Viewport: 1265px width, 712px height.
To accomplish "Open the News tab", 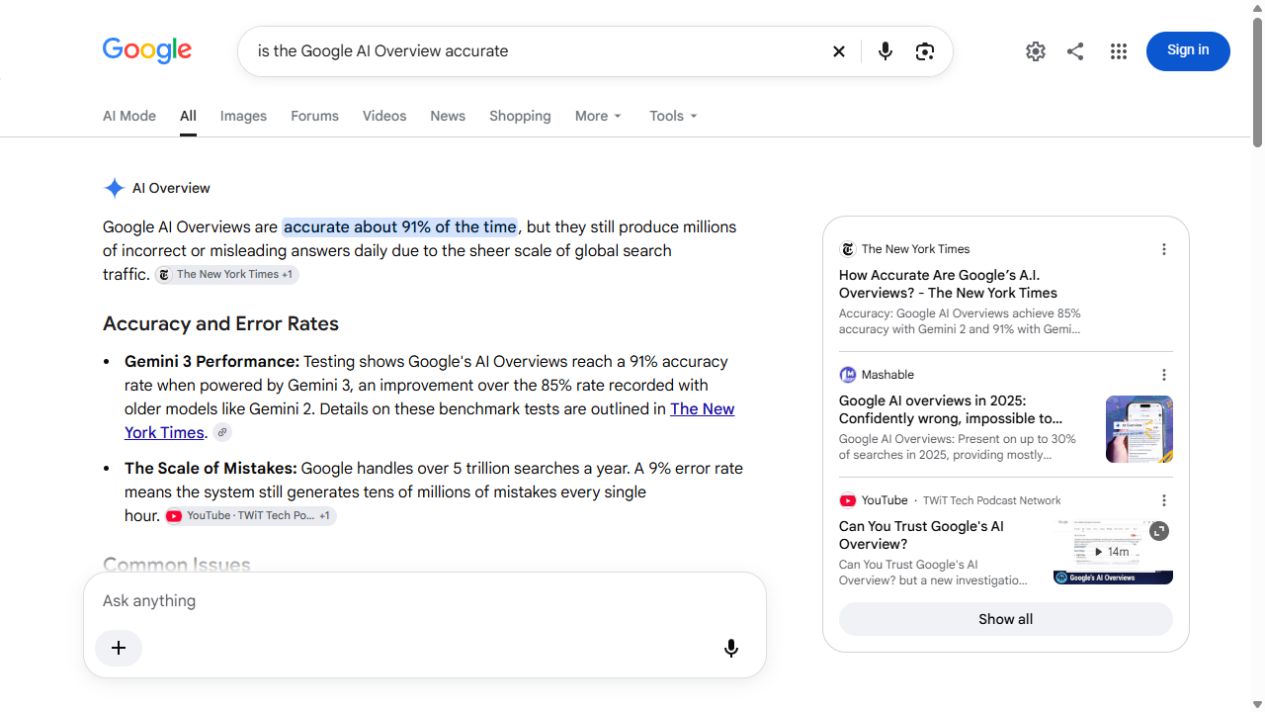I will [x=448, y=116].
